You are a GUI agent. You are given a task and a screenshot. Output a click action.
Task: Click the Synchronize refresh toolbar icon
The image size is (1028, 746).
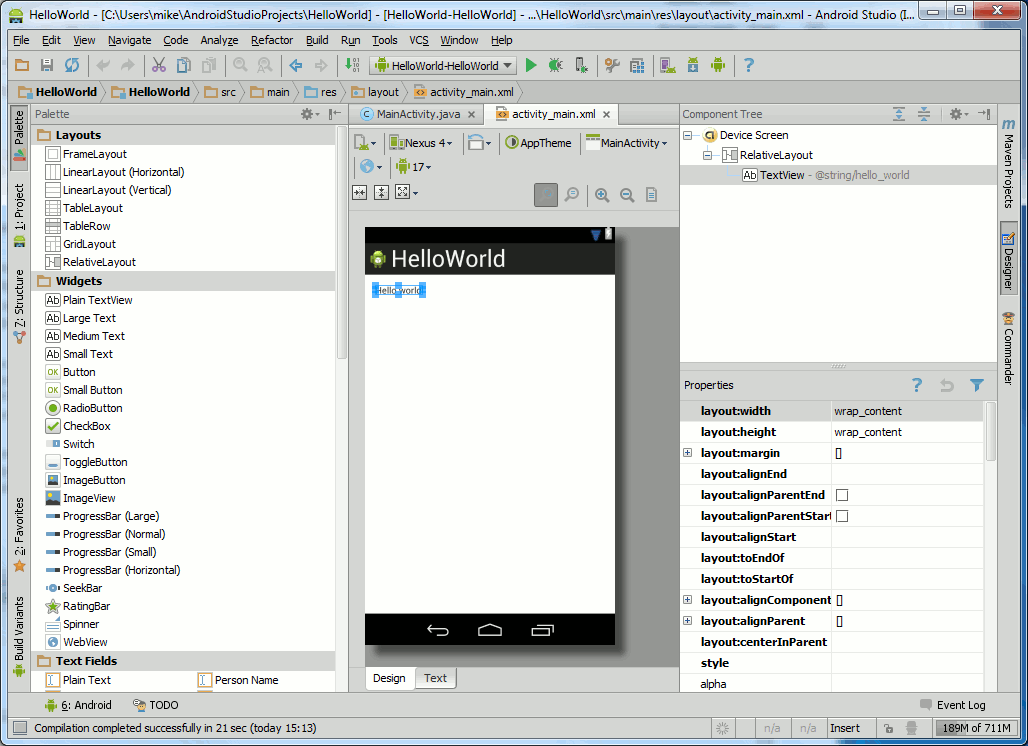pos(71,65)
